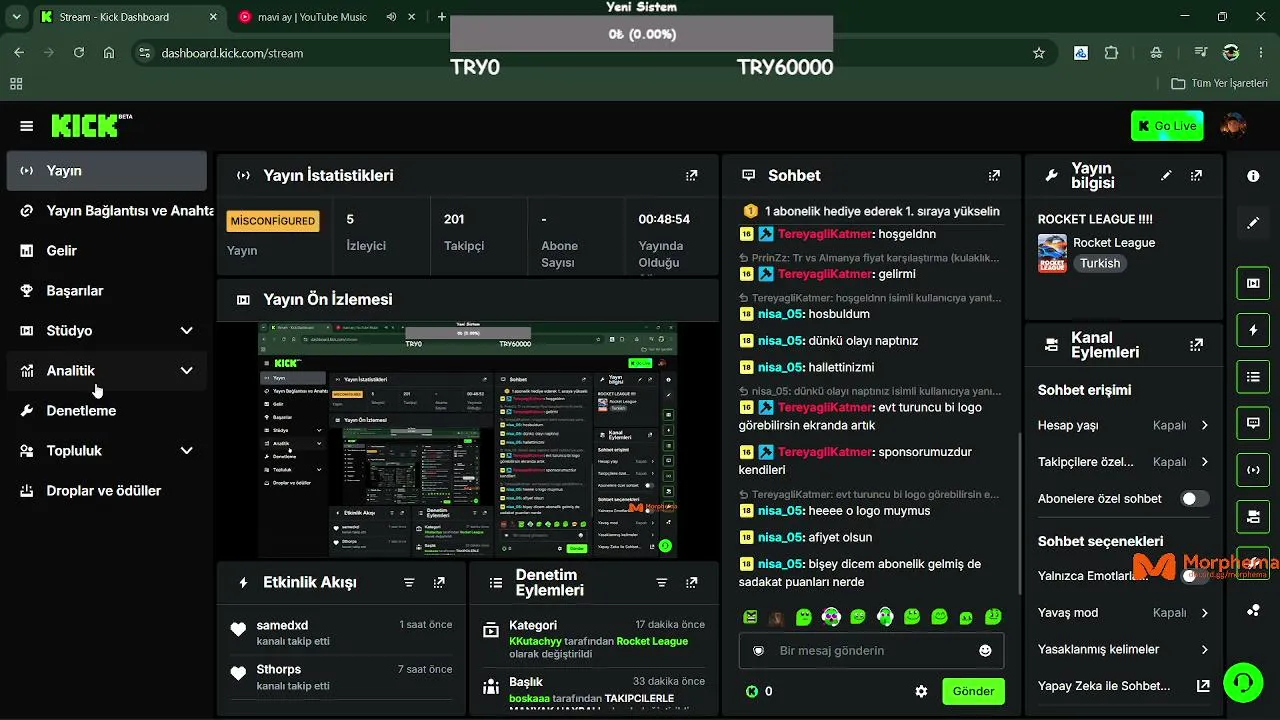
Task: Toggle lightning activity widget in right rail
Action: click(x=1253, y=330)
